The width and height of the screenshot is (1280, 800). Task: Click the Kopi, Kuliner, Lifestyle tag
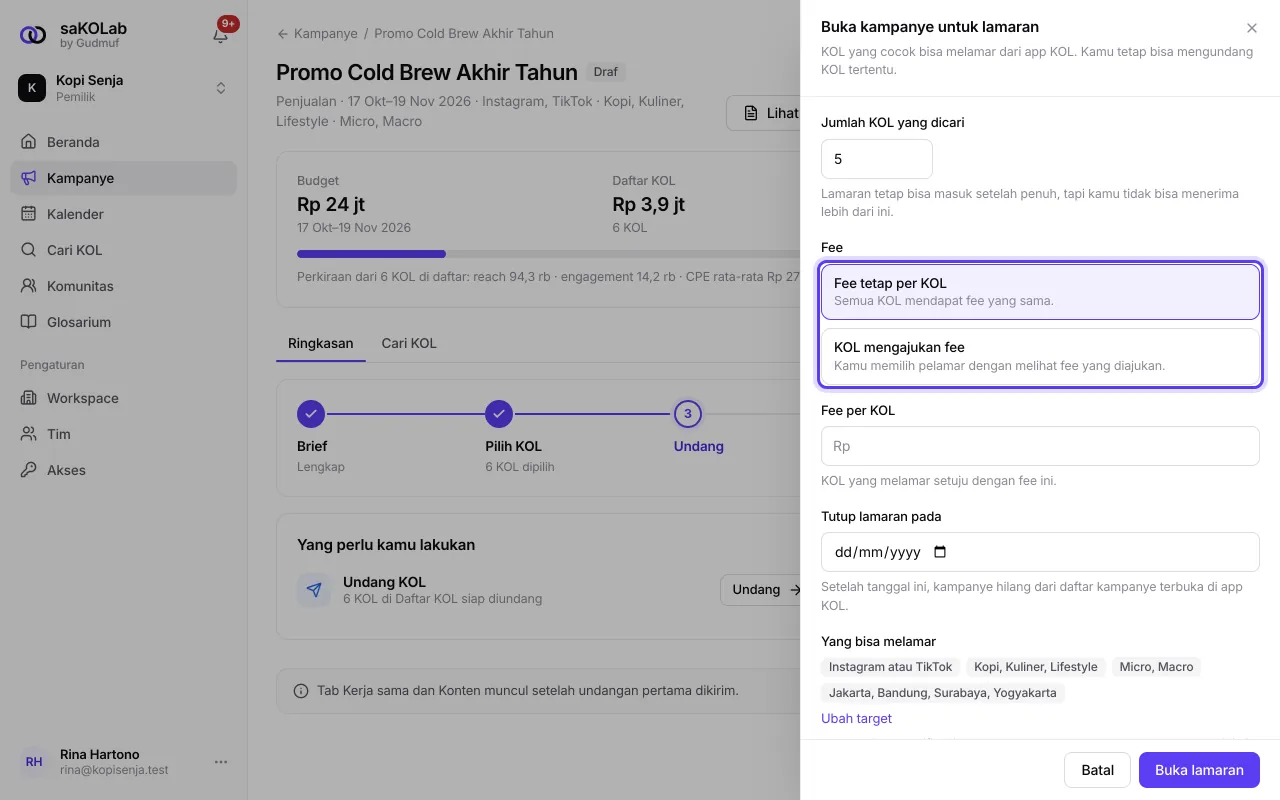(x=1036, y=667)
